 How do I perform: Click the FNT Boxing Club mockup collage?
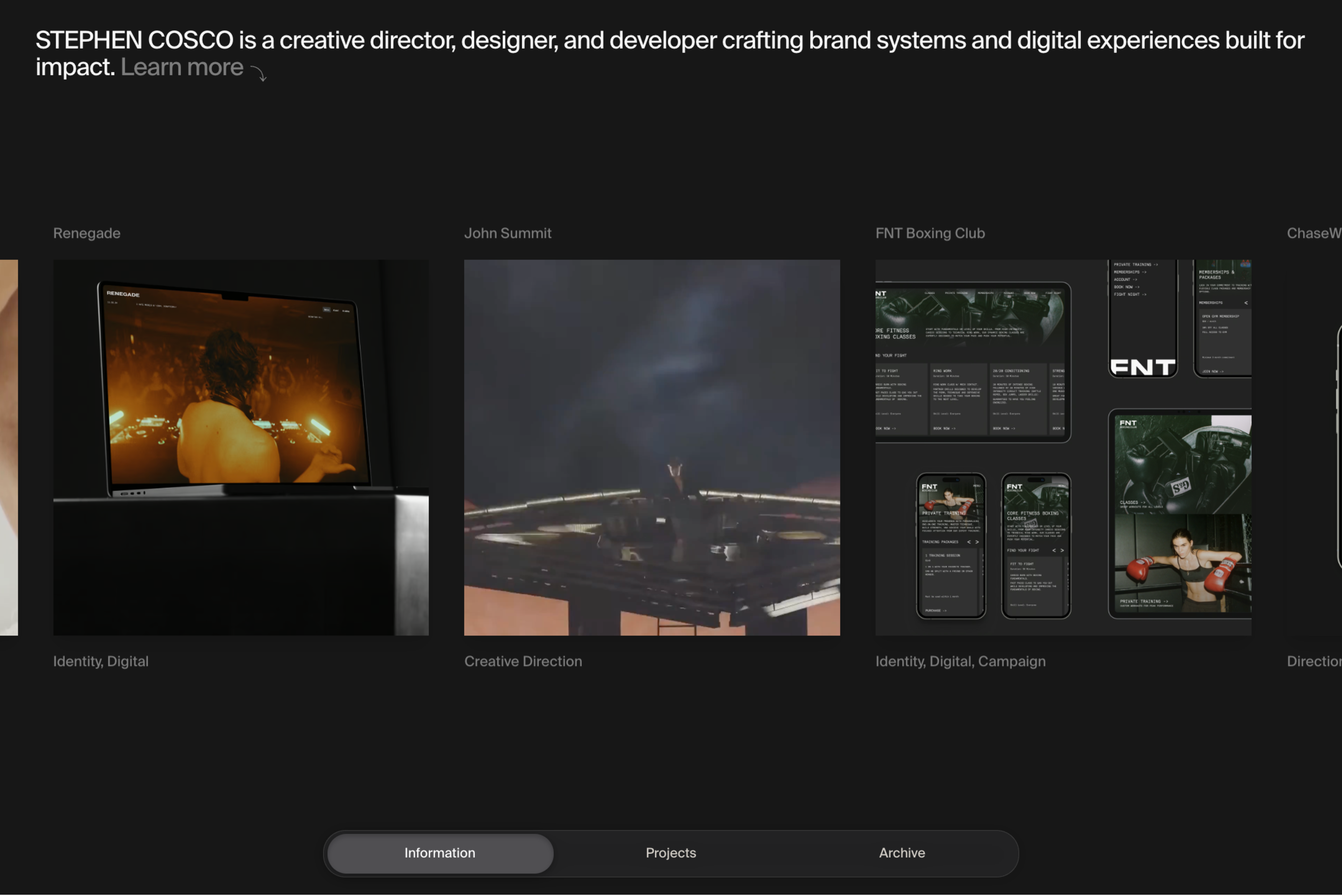click(1063, 447)
